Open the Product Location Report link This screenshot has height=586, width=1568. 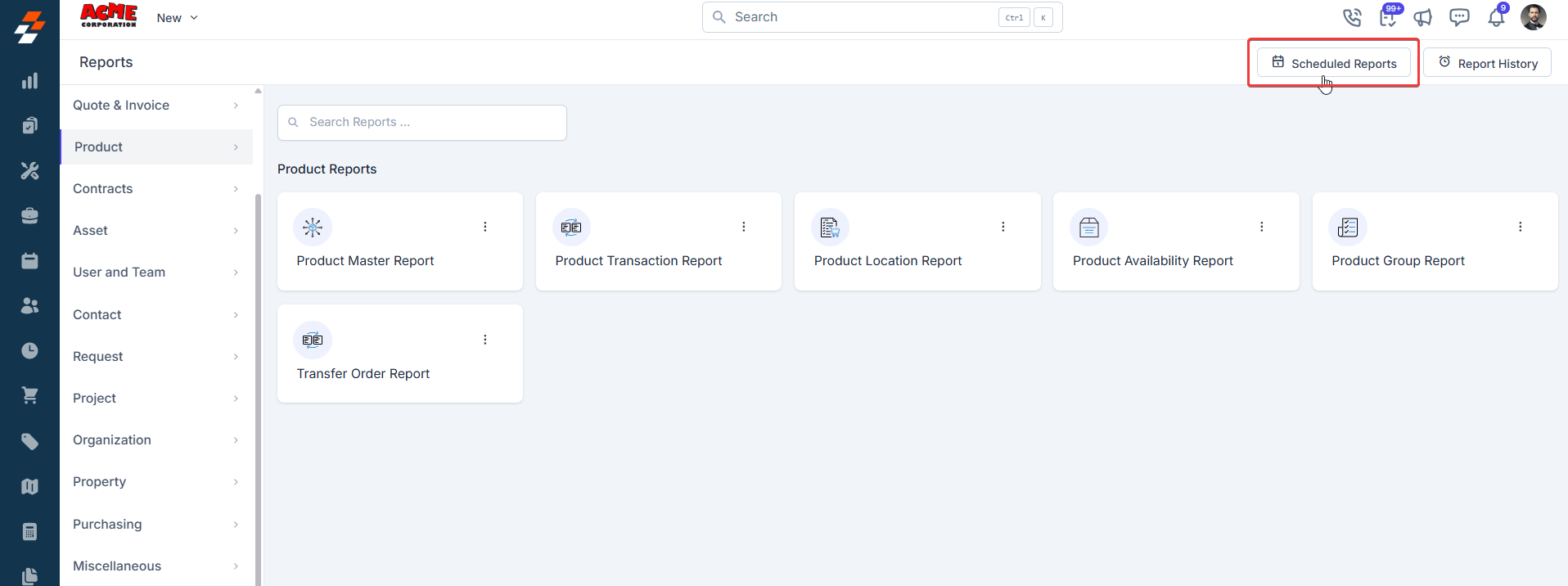click(x=888, y=261)
